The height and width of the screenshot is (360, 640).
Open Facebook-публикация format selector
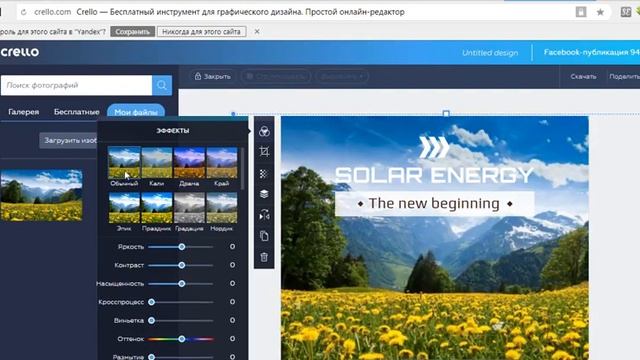(x=591, y=52)
